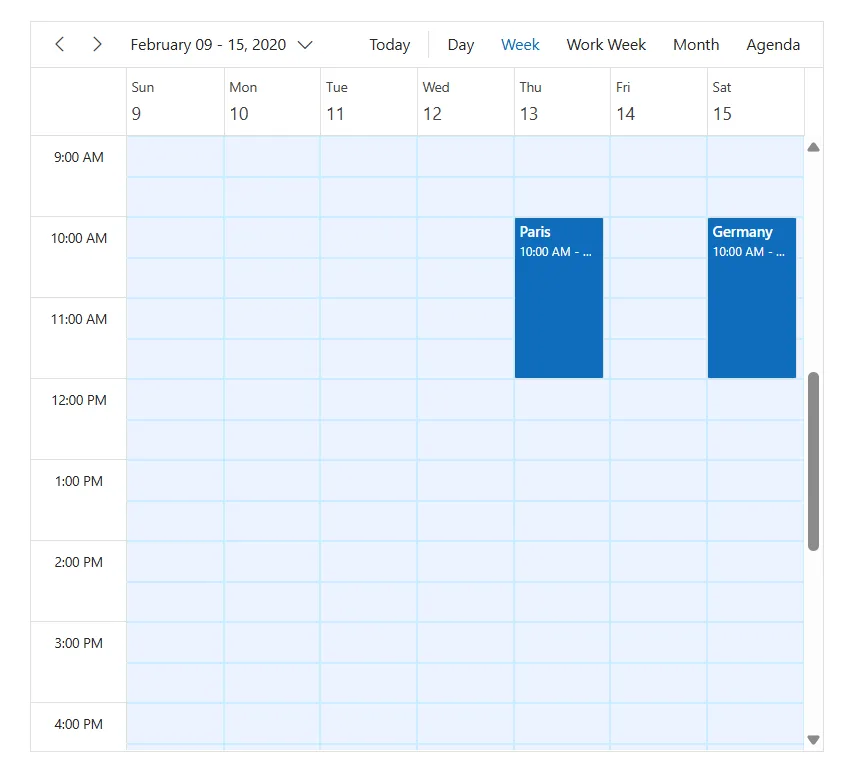Select the Tue 11 date header
The height and width of the screenshot is (778, 867).
[369, 101]
